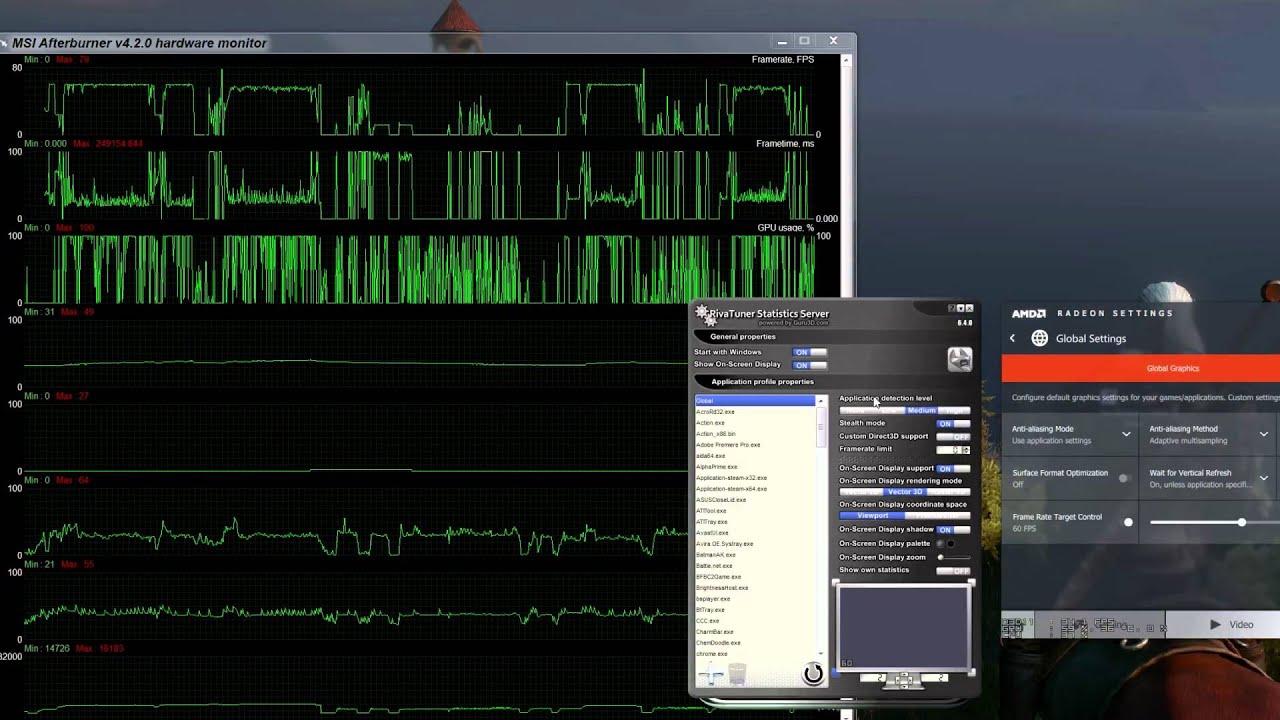Expand the Anti-aliasing Method dropdown
The image size is (1280, 720).
coord(1264,434)
